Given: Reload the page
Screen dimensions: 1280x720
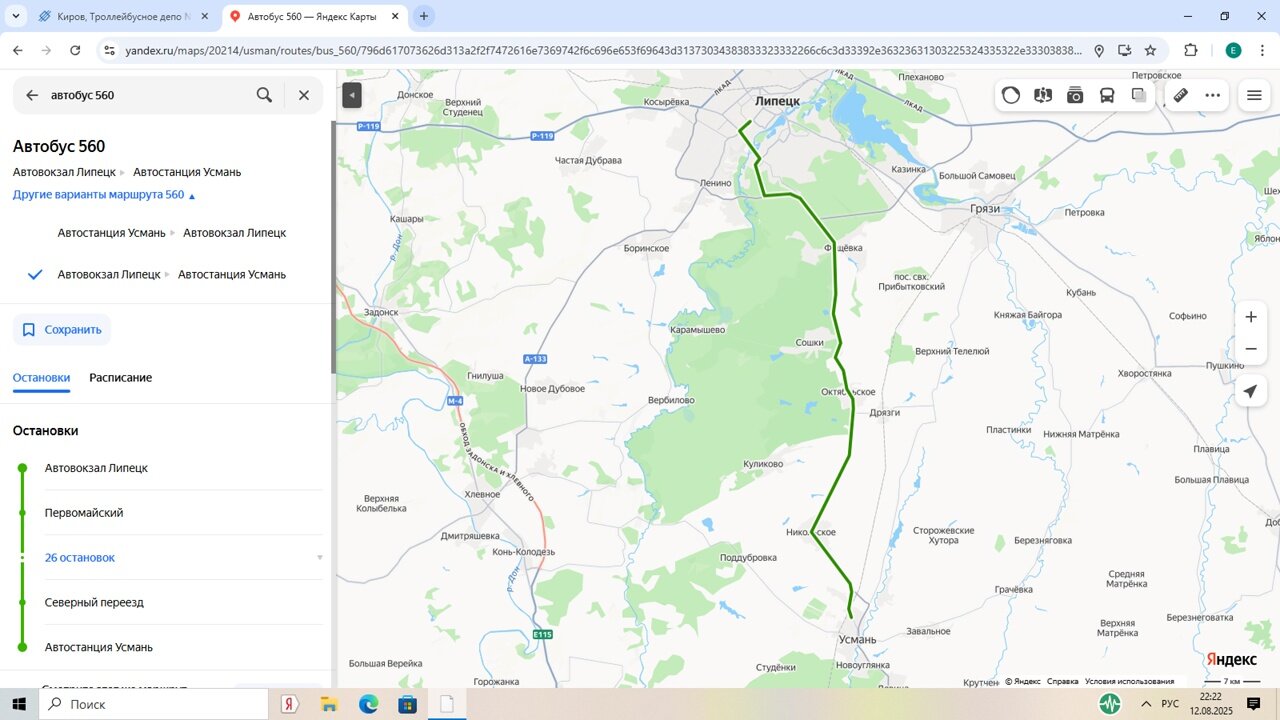Looking at the screenshot, I should pos(74,50).
